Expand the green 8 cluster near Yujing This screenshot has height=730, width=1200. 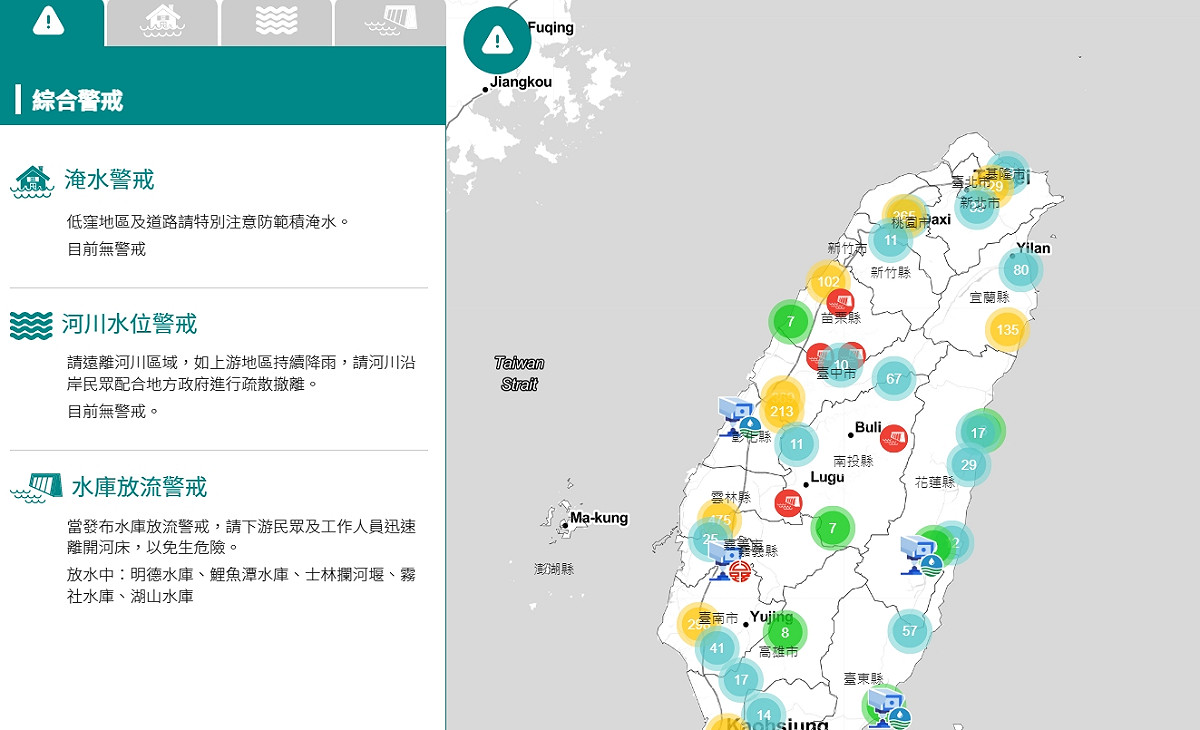point(785,632)
